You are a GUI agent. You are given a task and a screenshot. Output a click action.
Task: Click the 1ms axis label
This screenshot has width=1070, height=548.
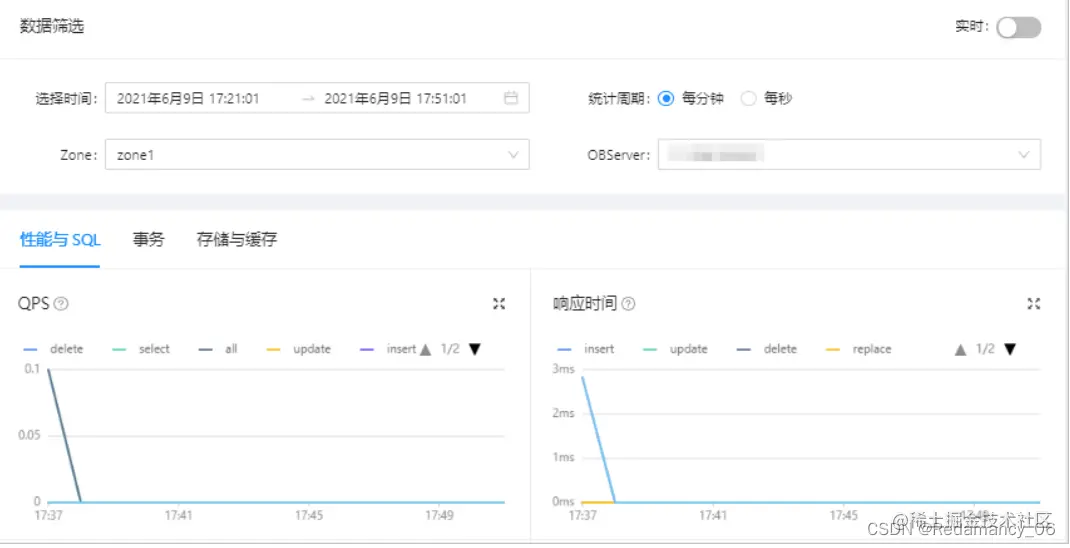point(566,458)
